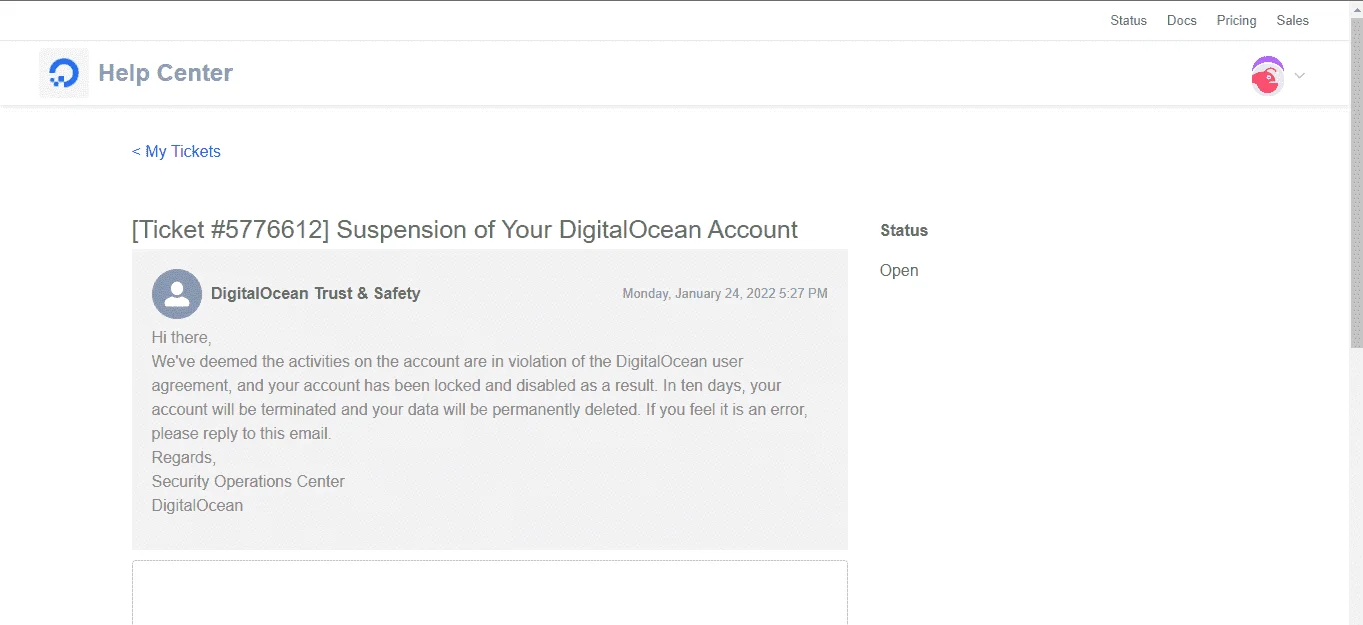This screenshot has width=1363, height=625.
Task: Click the Security Operations Center signature line
Action: point(248,481)
